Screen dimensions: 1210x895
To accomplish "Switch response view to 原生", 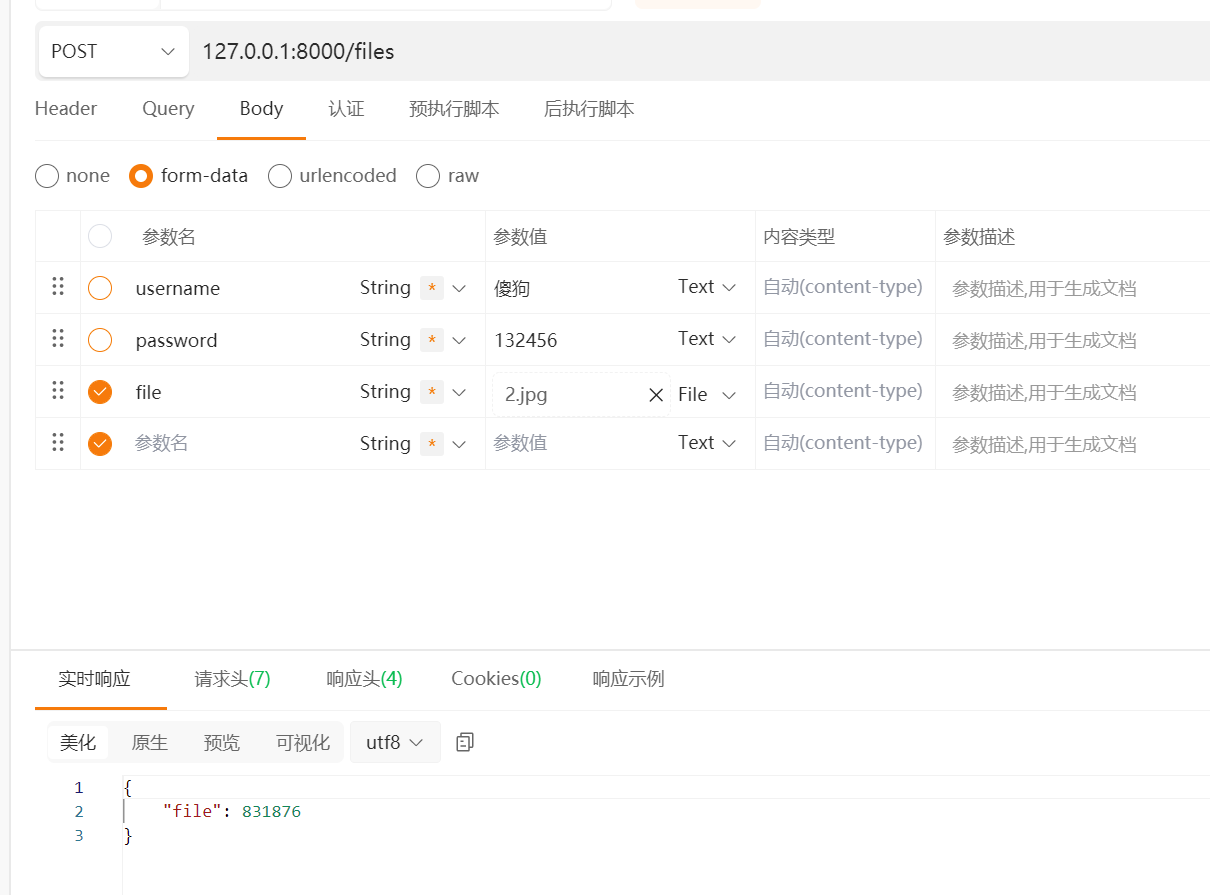I will tap(150, 742).
